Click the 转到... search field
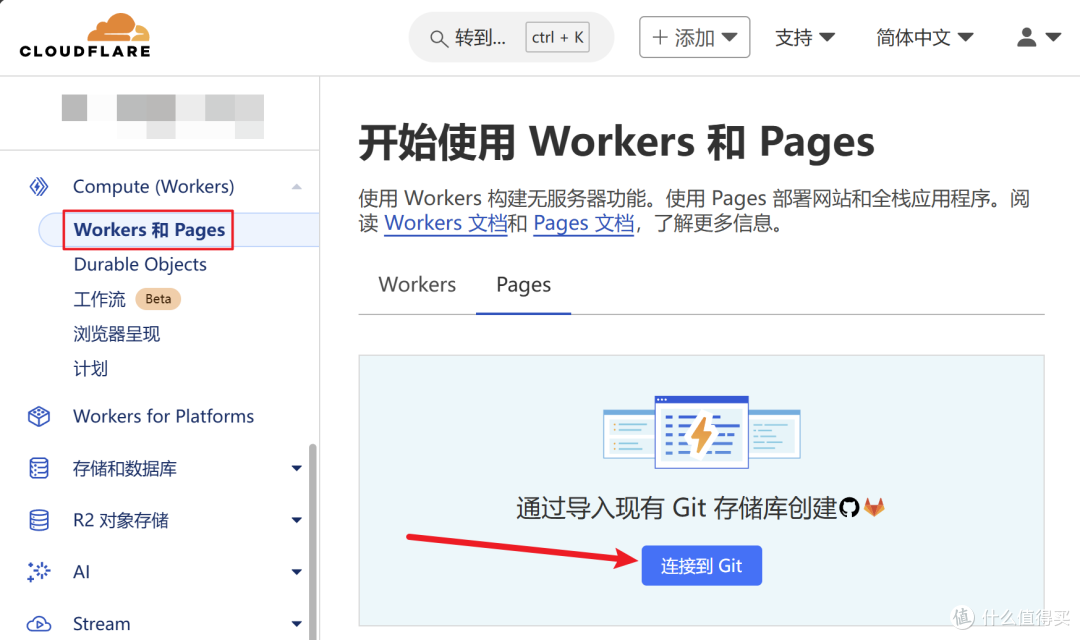This screenshot has height=640, width=1080. point(511,37)
